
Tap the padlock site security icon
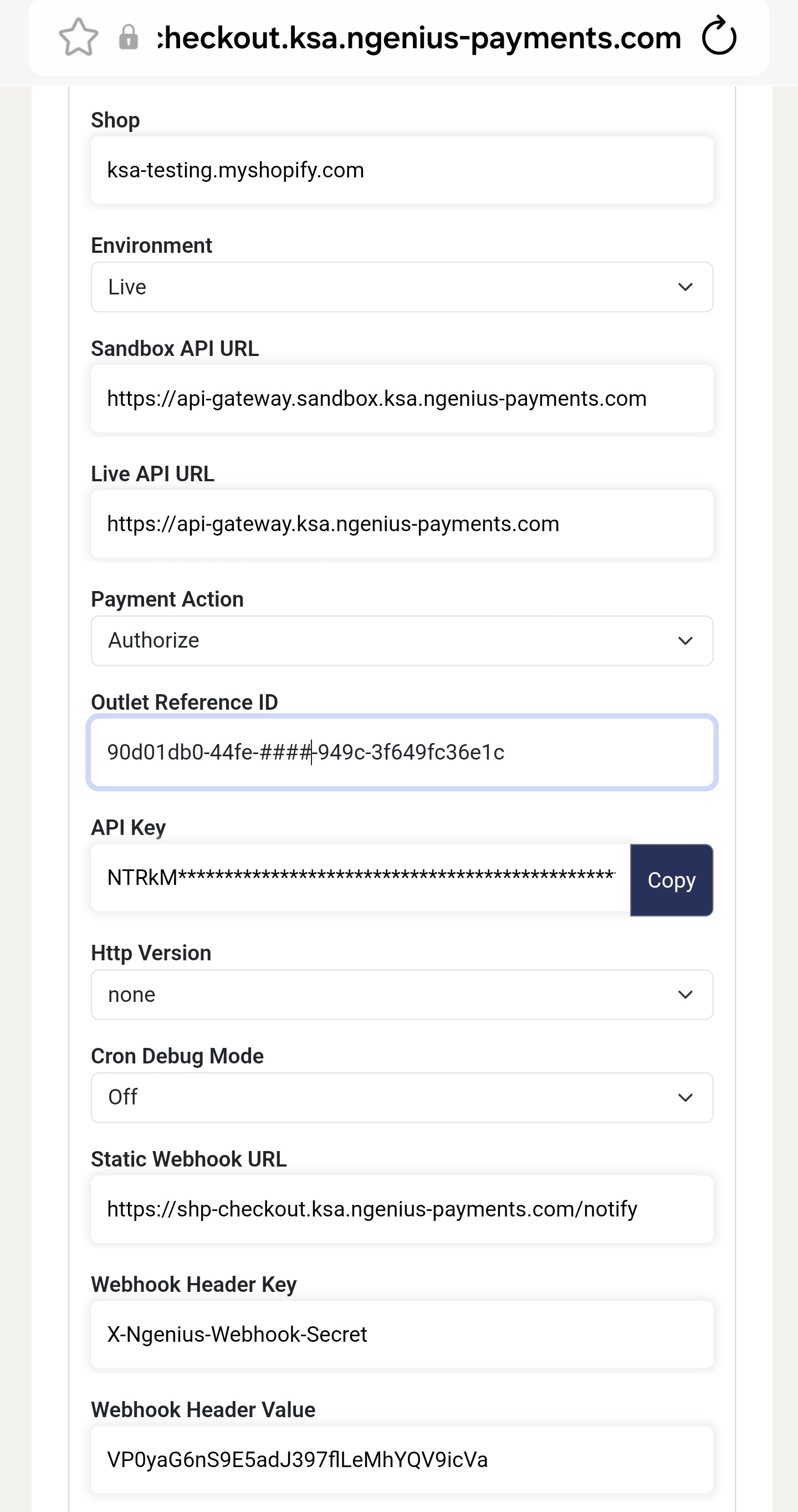(x=129, y=37)
